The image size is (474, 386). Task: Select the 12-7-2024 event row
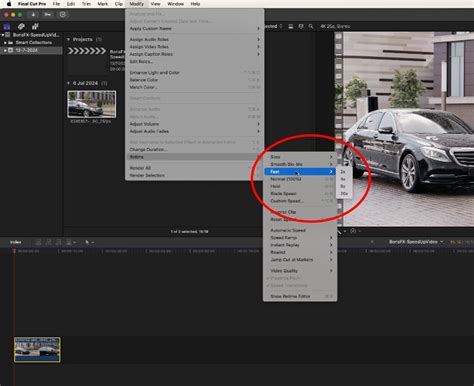tap(31, 50)
